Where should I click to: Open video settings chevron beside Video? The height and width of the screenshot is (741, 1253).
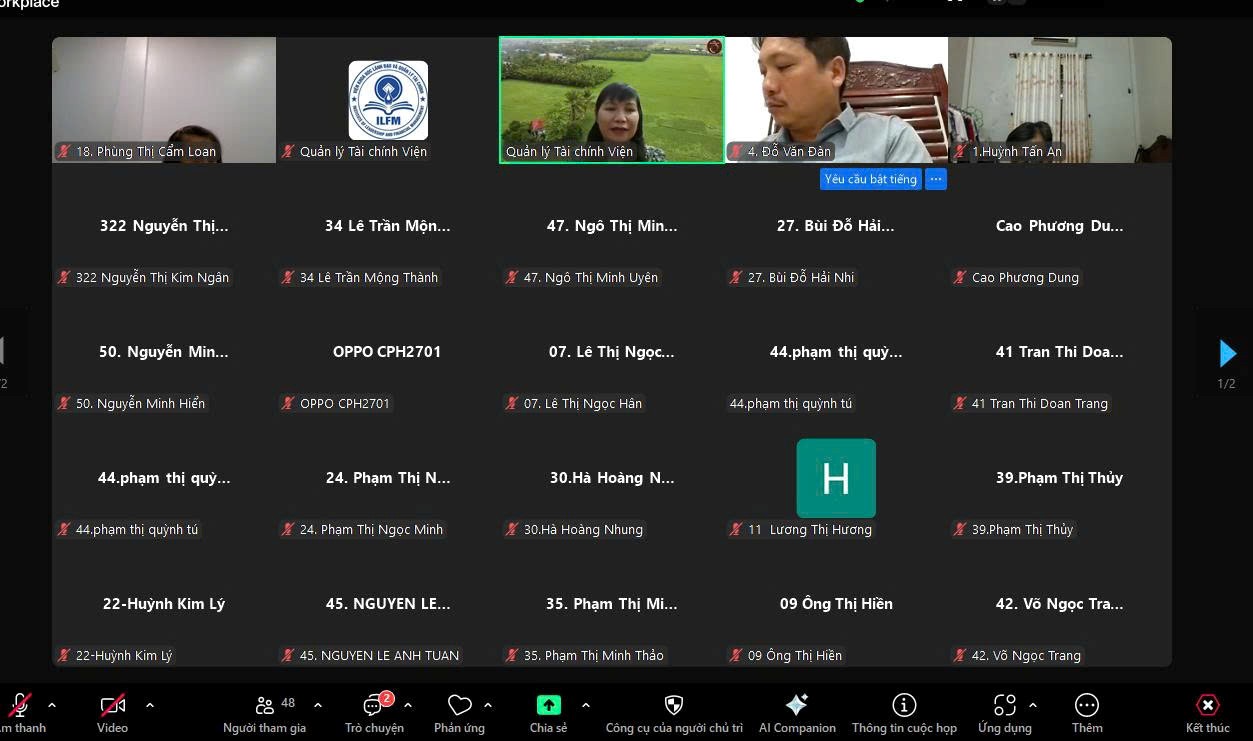point(149,703)
